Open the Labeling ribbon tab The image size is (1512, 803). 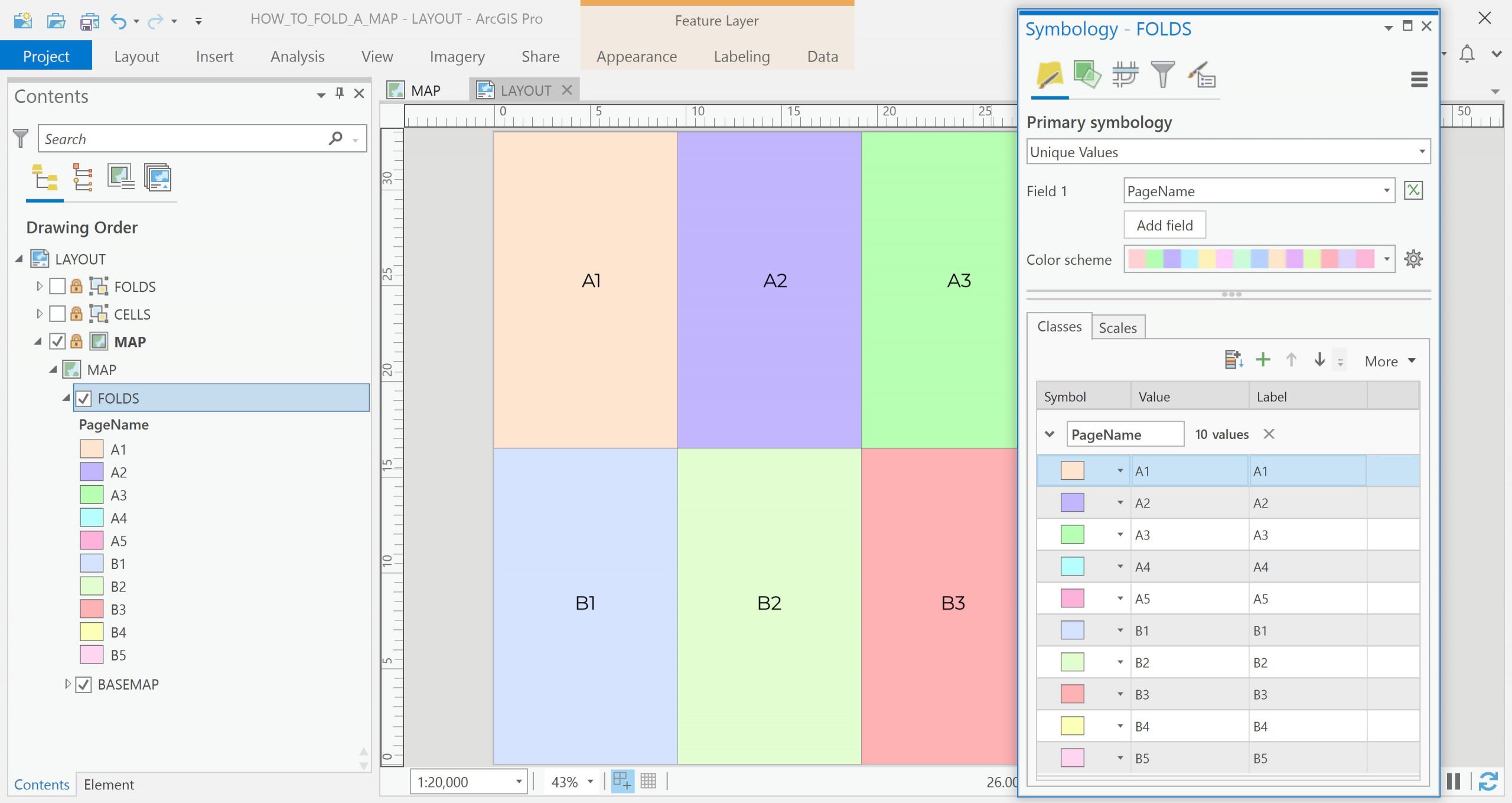(x=741, y=57)
